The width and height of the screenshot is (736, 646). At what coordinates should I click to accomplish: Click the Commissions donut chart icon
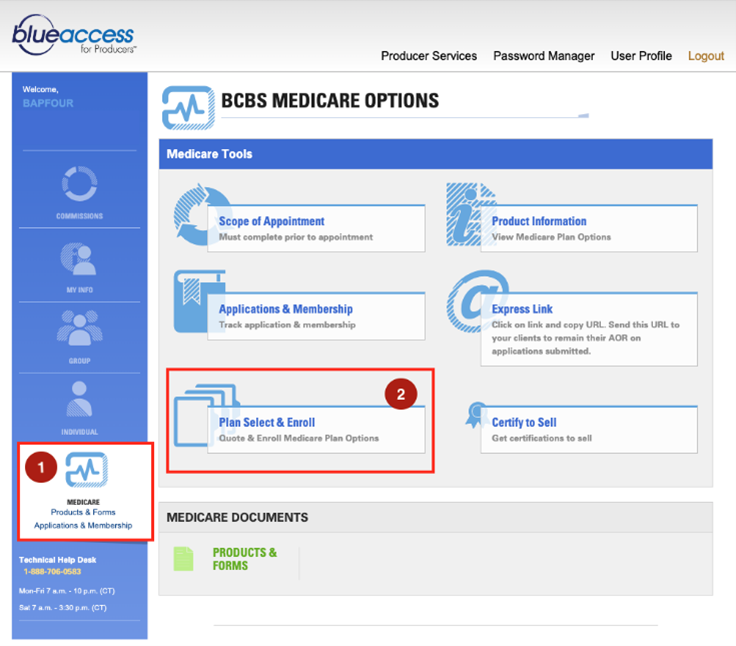79,184
